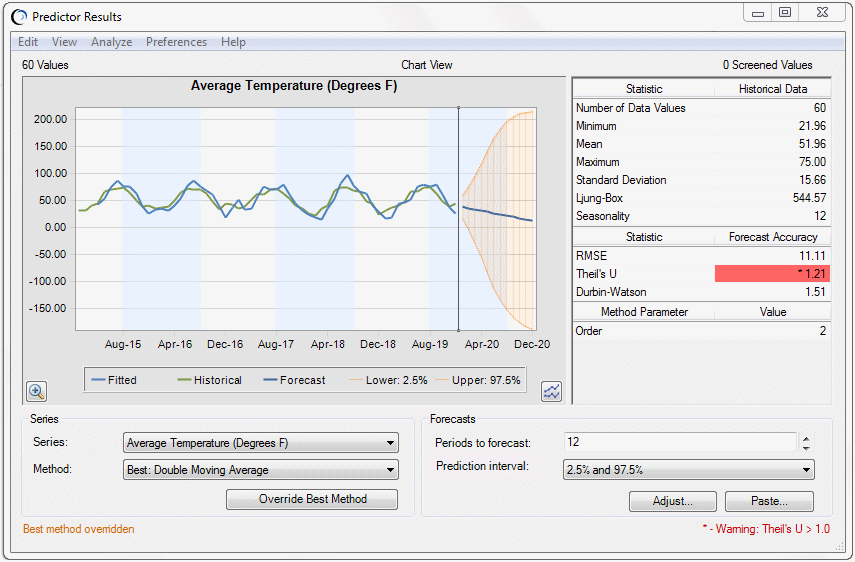Click the Adjust... button

(x=673, y=501)
